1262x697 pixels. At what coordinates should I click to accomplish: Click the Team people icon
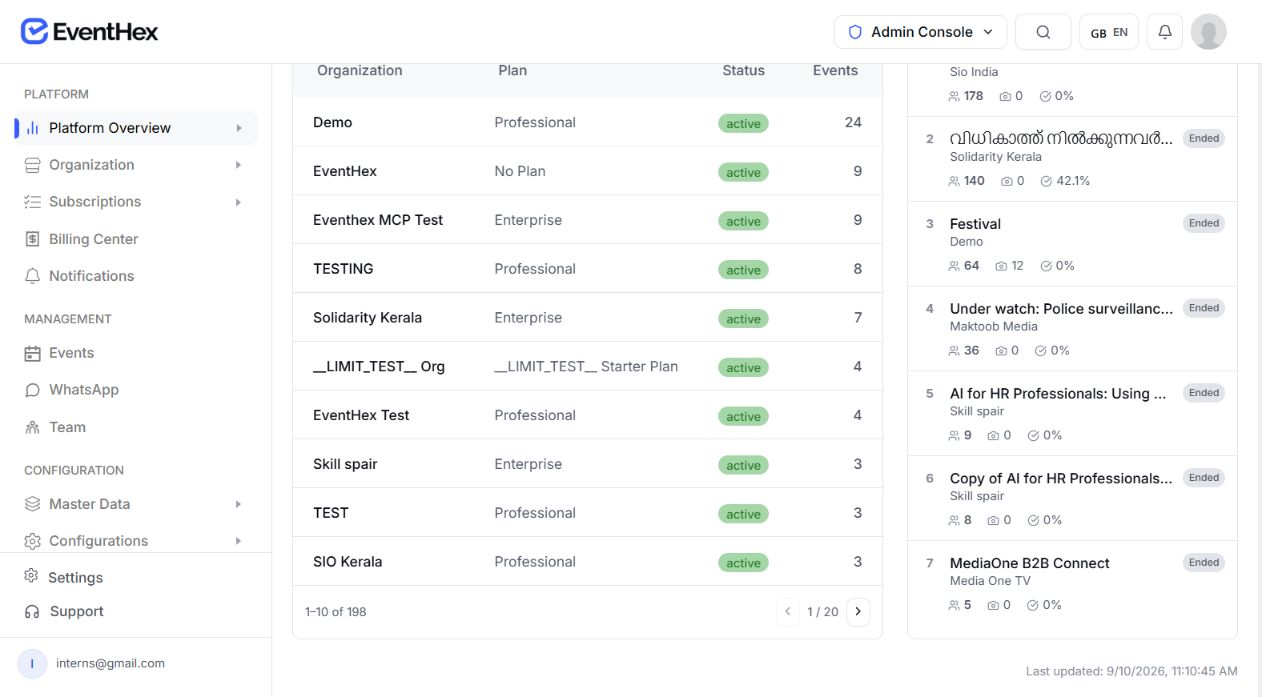pos(33,427)
